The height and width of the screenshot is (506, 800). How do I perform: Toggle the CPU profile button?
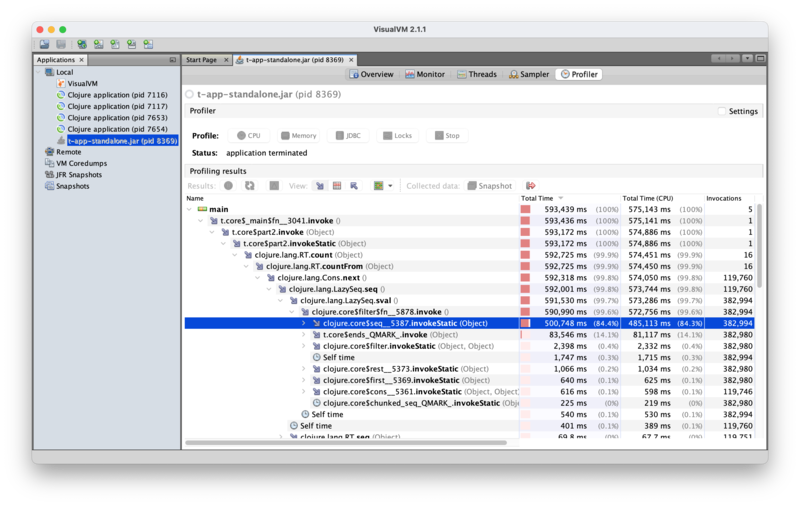point(249,136)
